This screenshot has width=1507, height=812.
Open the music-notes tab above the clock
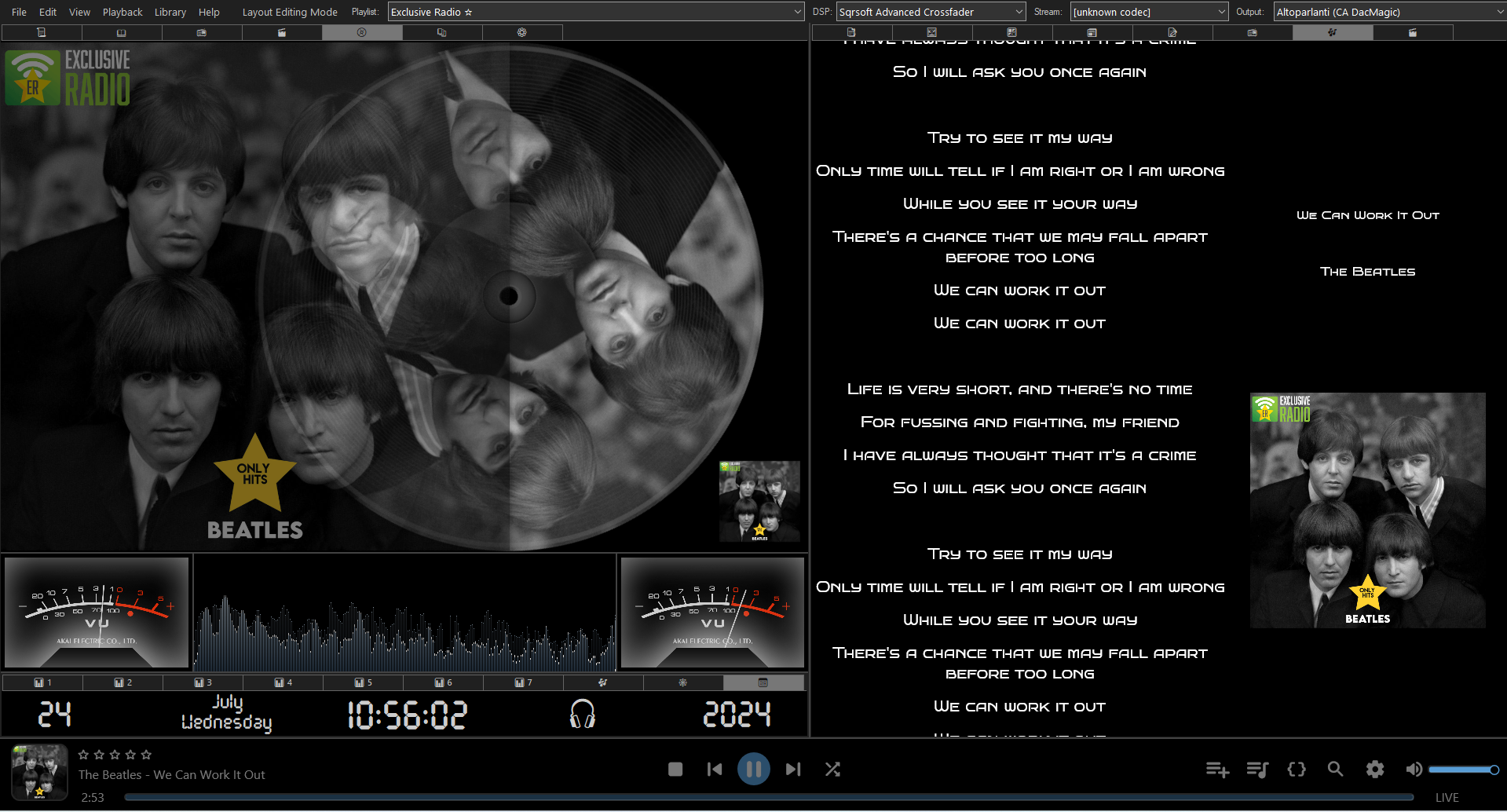click(x=603, y=682)
